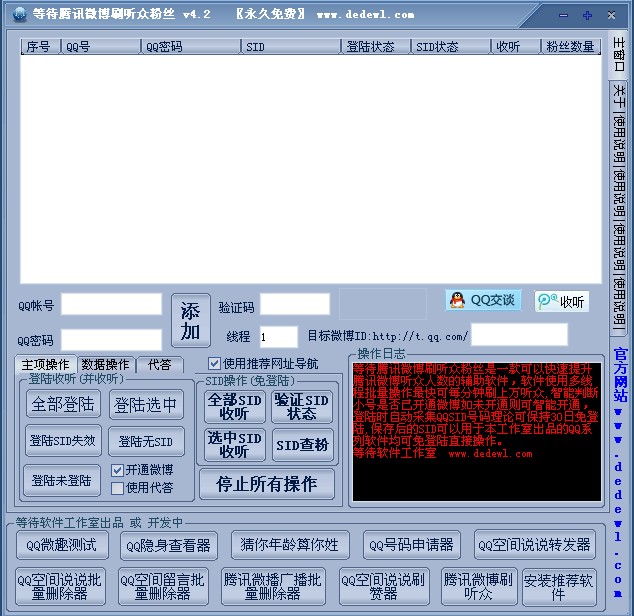Click the QQ penguin icon on QQ交谈 button
Screen dimensions: 634x616
(x=457, y=300)
